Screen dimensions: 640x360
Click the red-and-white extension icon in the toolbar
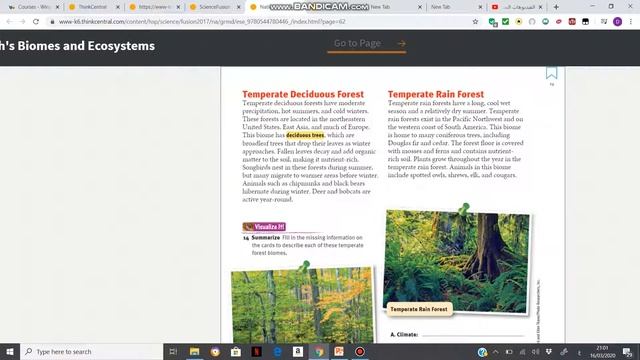point(572,22)
